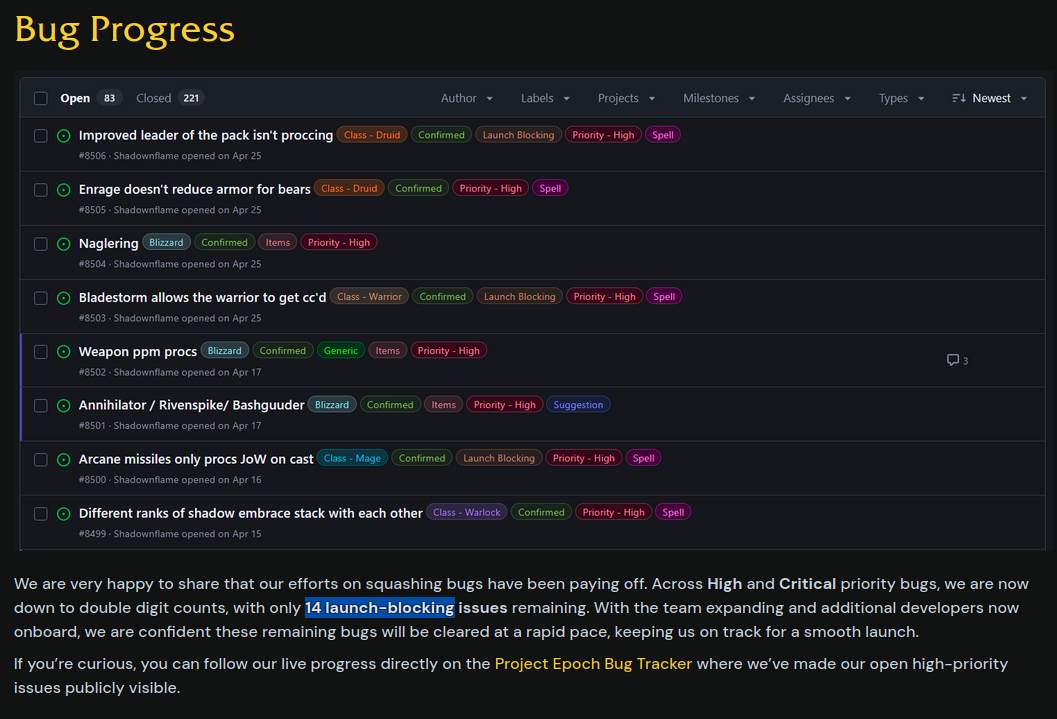Click Blizzard label on Naglering row

(166, 243)
